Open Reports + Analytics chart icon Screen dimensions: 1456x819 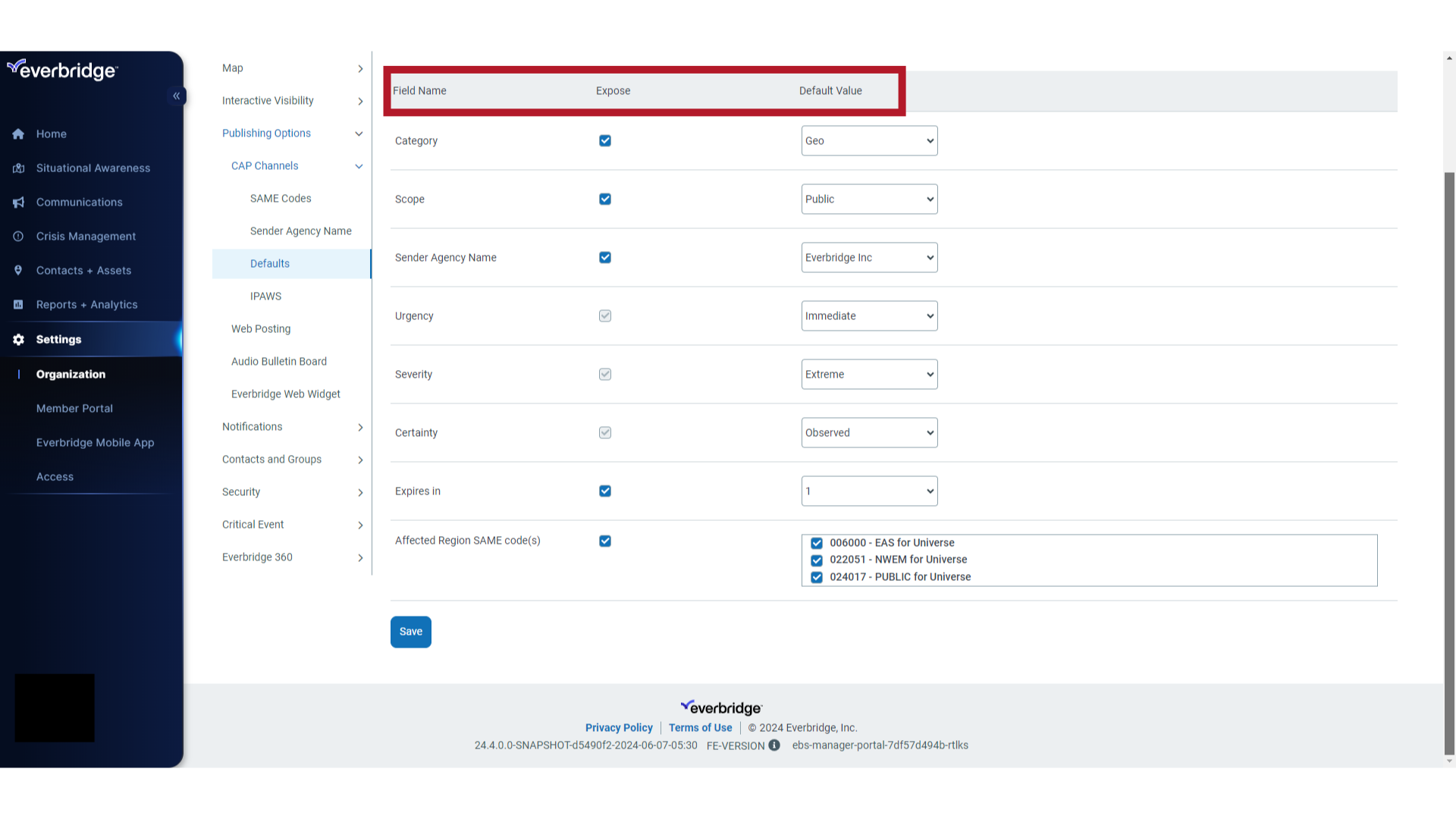18,304
